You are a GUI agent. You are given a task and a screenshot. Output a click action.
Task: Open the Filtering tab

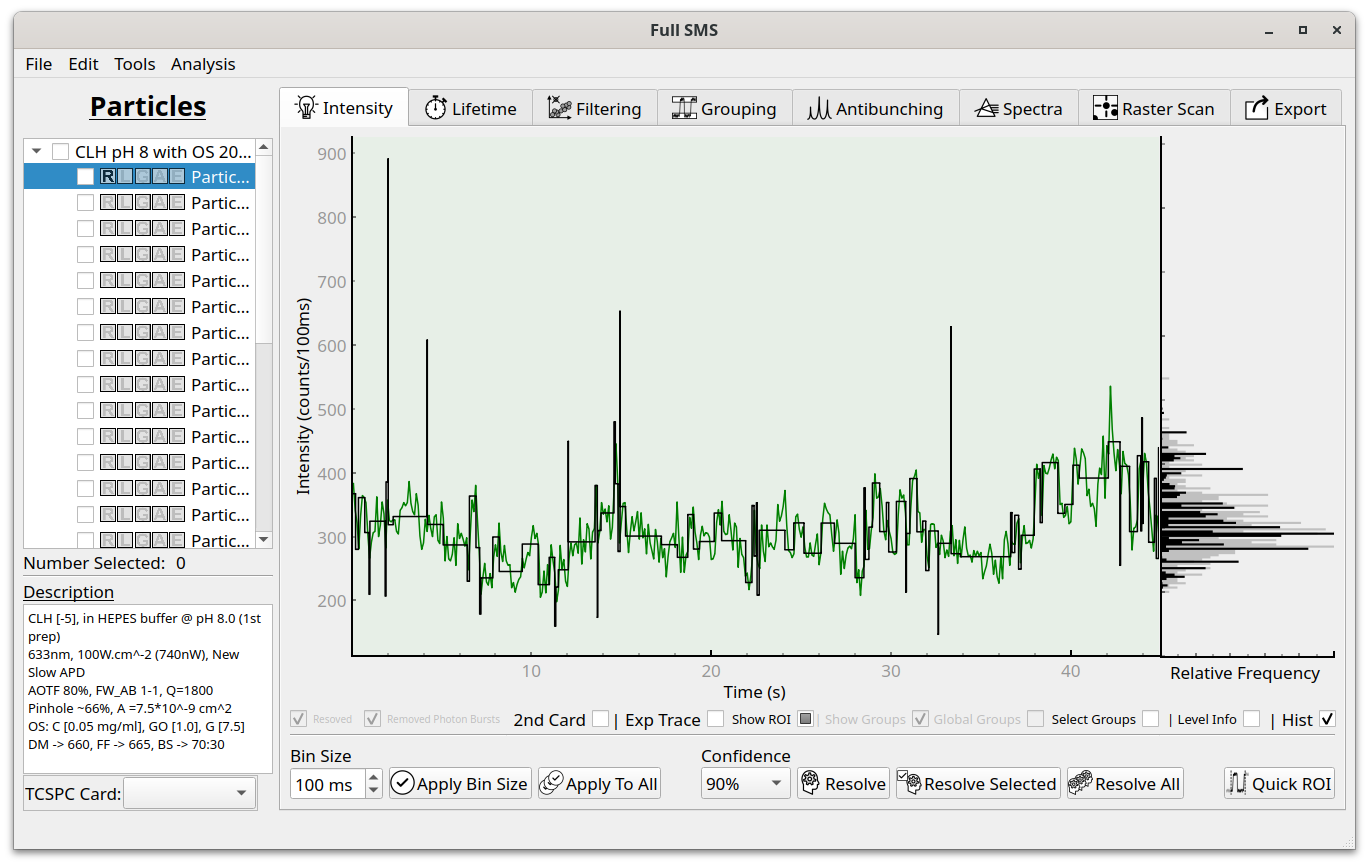(594, 109)
